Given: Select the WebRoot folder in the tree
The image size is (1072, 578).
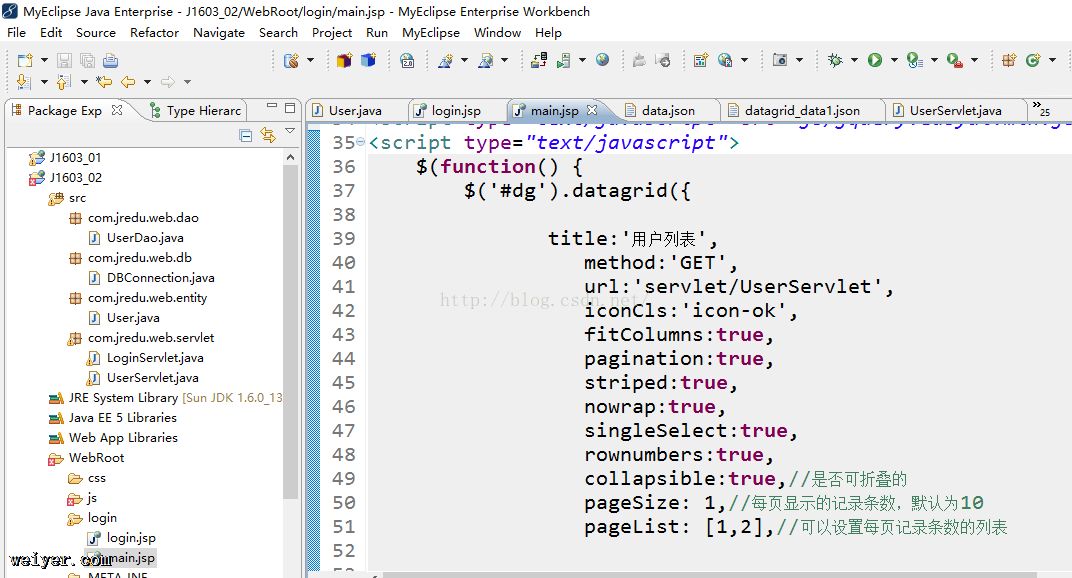Looking at the screenshot, I should click(x=96, y=458).
